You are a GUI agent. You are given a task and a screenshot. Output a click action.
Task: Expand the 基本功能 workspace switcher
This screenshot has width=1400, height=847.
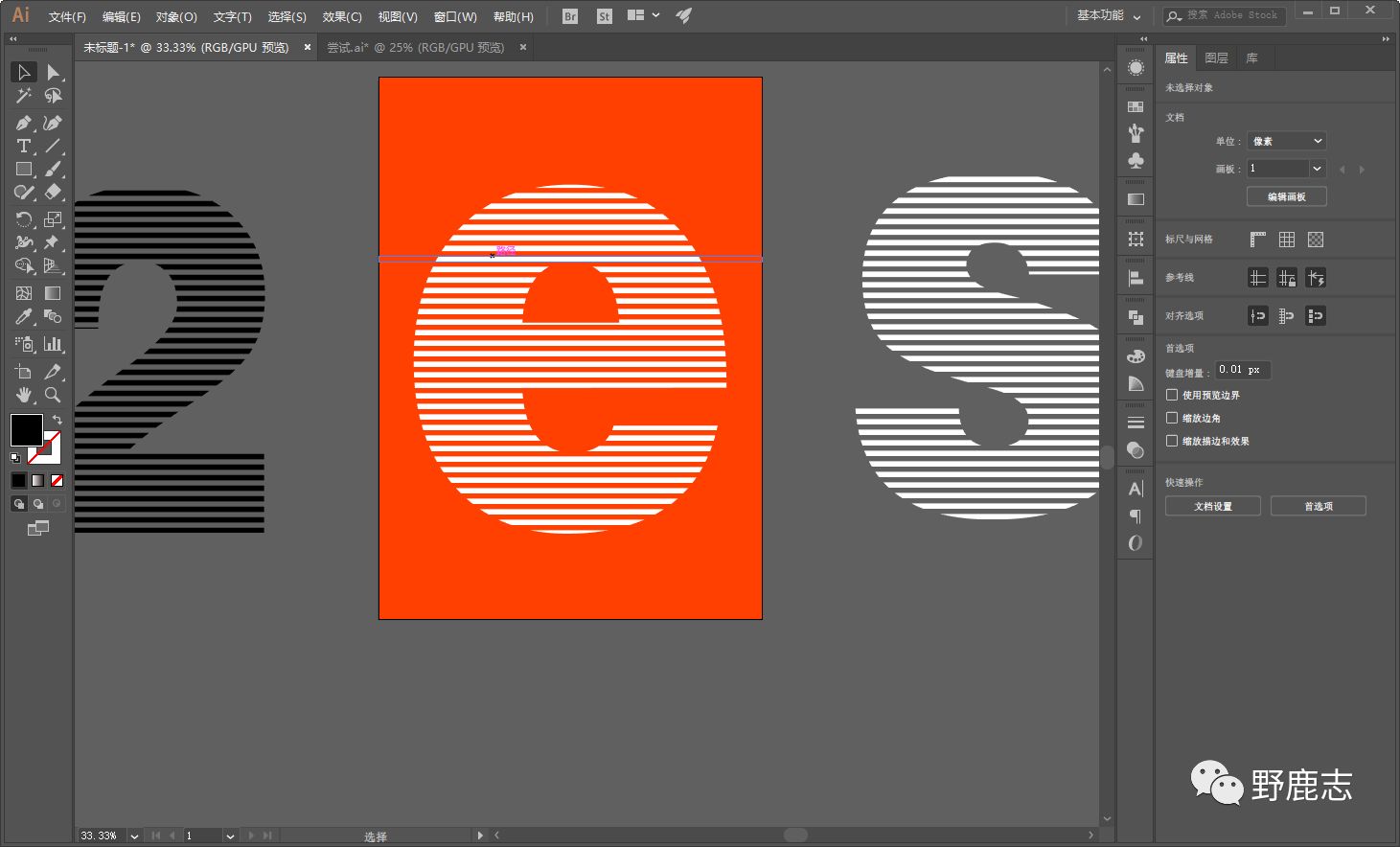click(1108, 15)
